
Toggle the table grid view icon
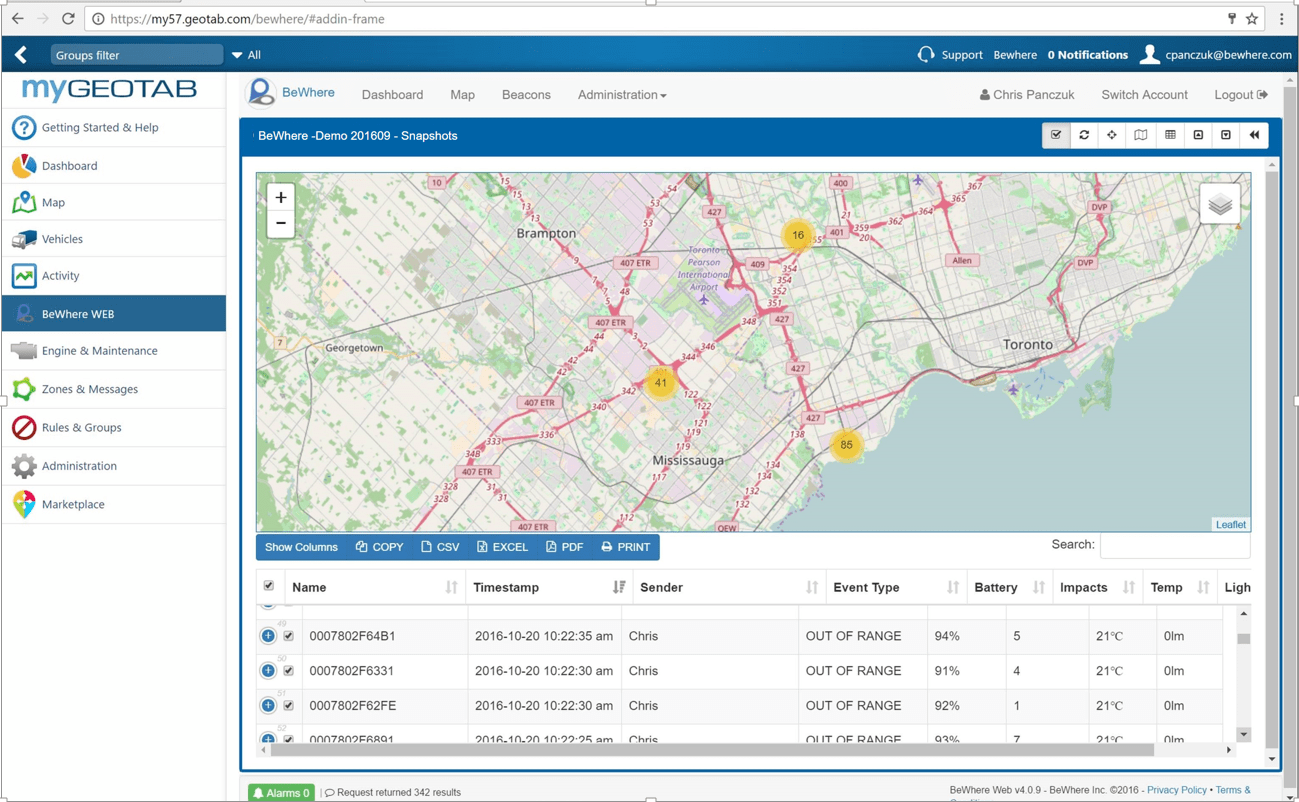pyautogui.click(x=1170, y=135)
